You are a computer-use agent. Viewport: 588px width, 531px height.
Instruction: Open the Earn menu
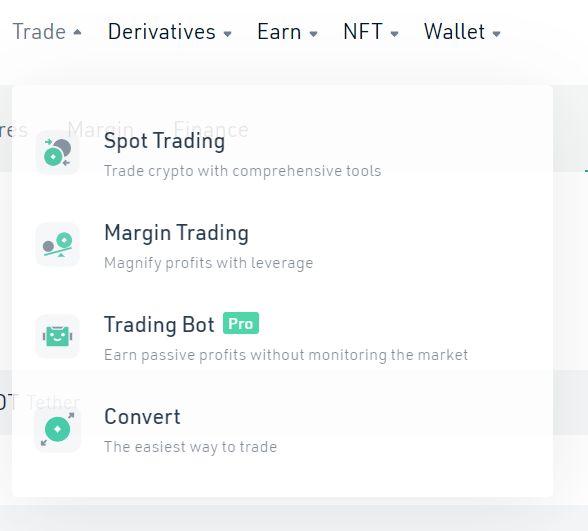coord(279,32)
